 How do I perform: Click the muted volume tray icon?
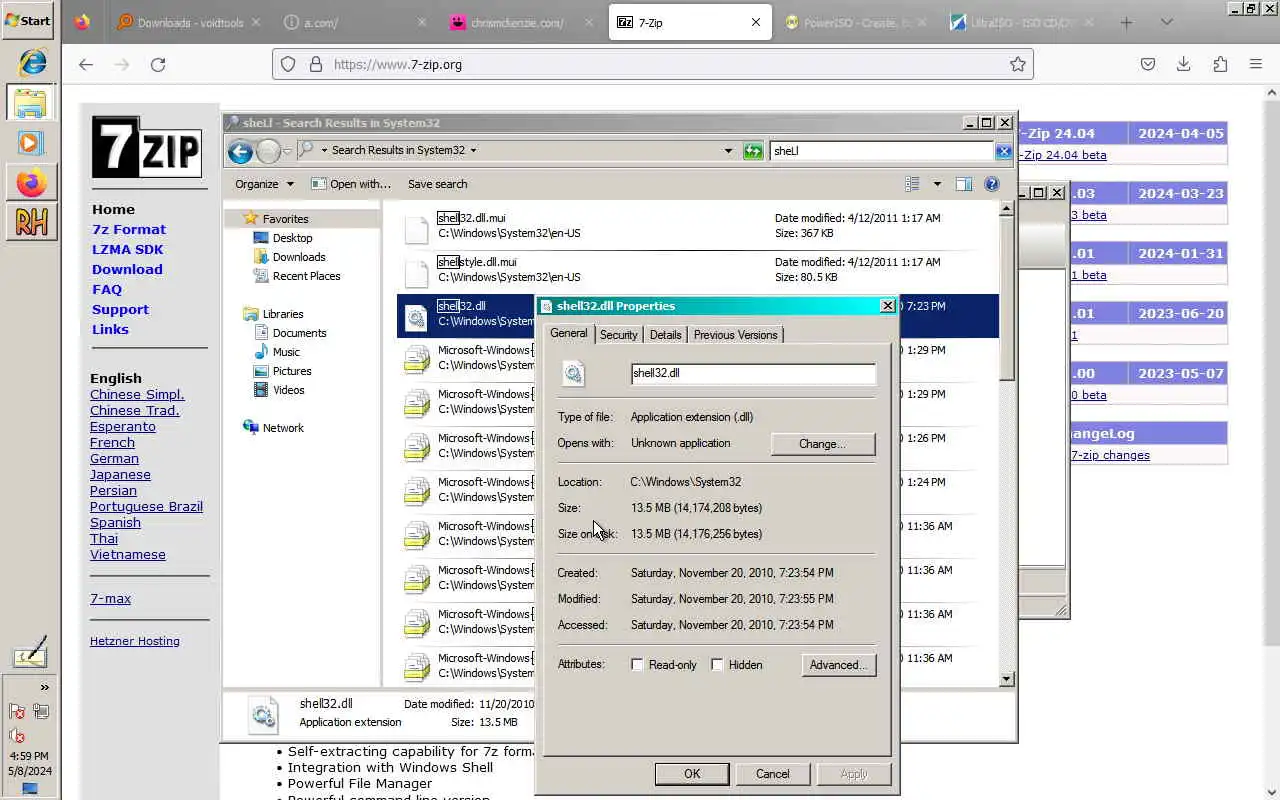[18, 736]
